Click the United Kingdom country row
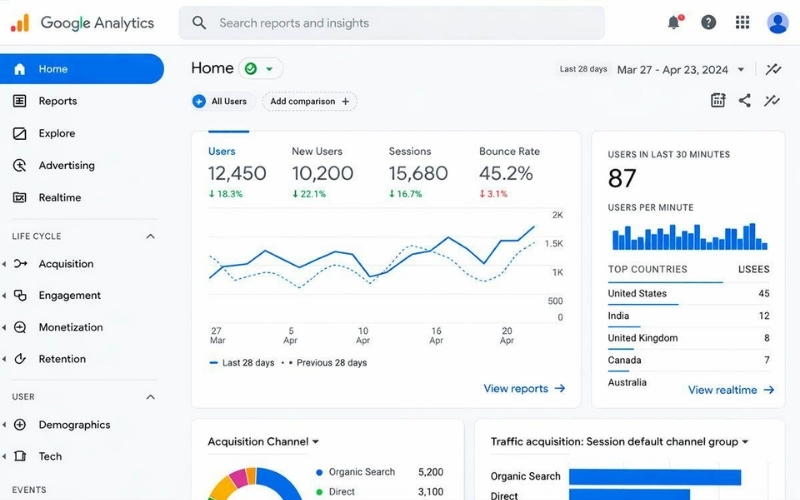 [x=688, y=338]
